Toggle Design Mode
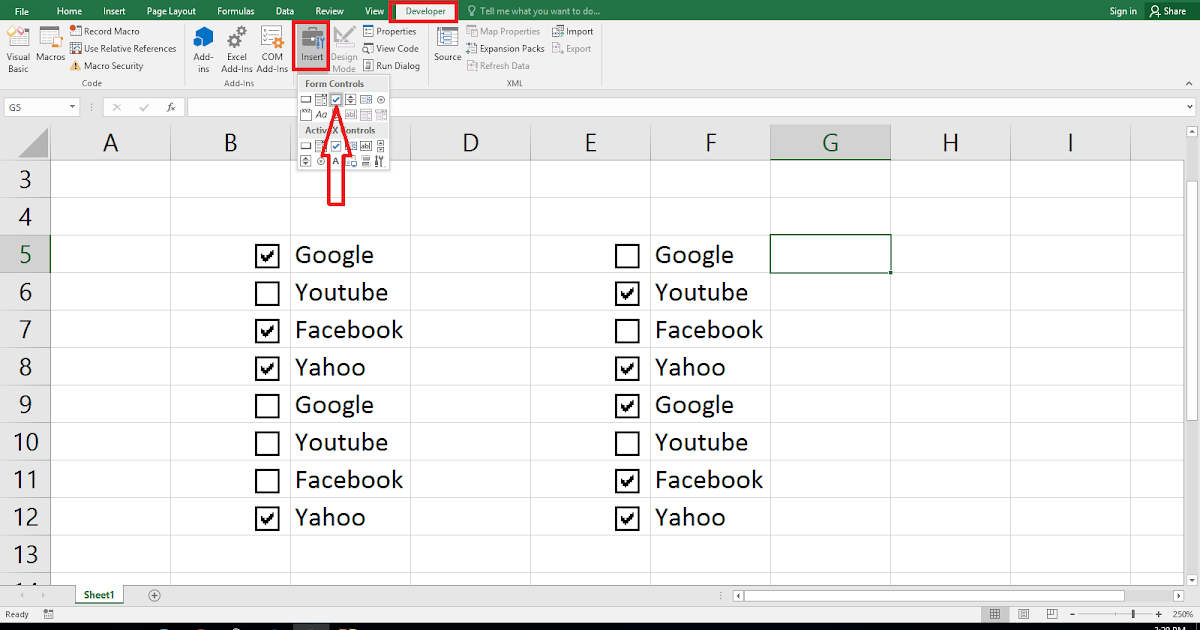 [344, 50]
